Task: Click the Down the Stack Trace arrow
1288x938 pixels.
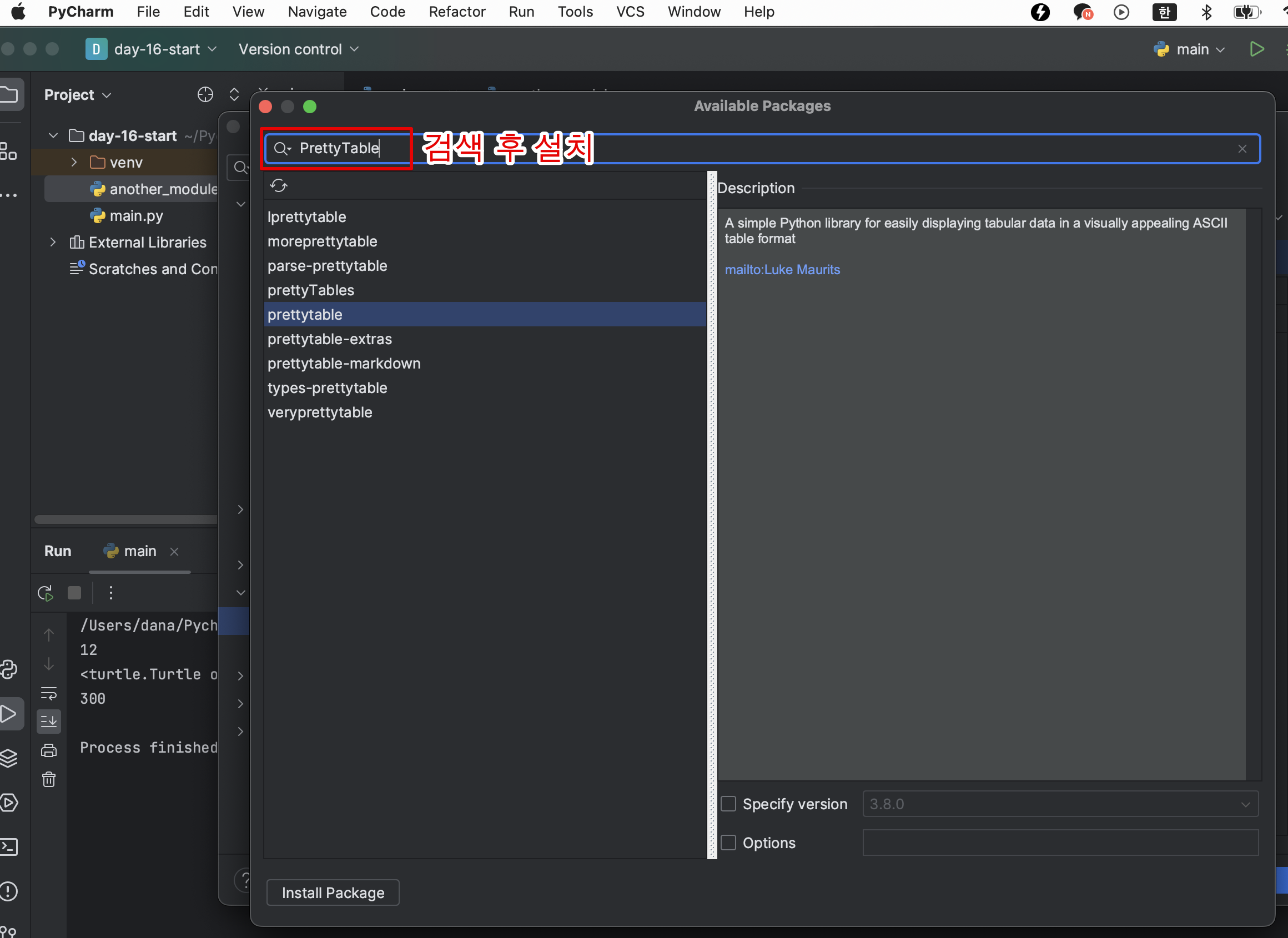Action: (x=49, y=664)
